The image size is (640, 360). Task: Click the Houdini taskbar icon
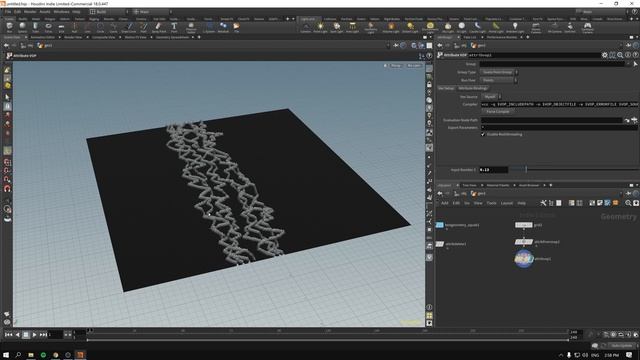(80, 355)
